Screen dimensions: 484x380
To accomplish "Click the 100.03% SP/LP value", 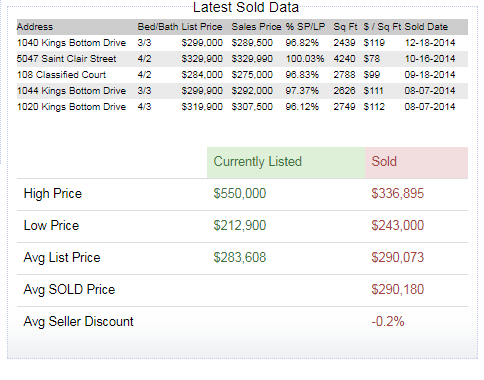I will coord(305,59).
